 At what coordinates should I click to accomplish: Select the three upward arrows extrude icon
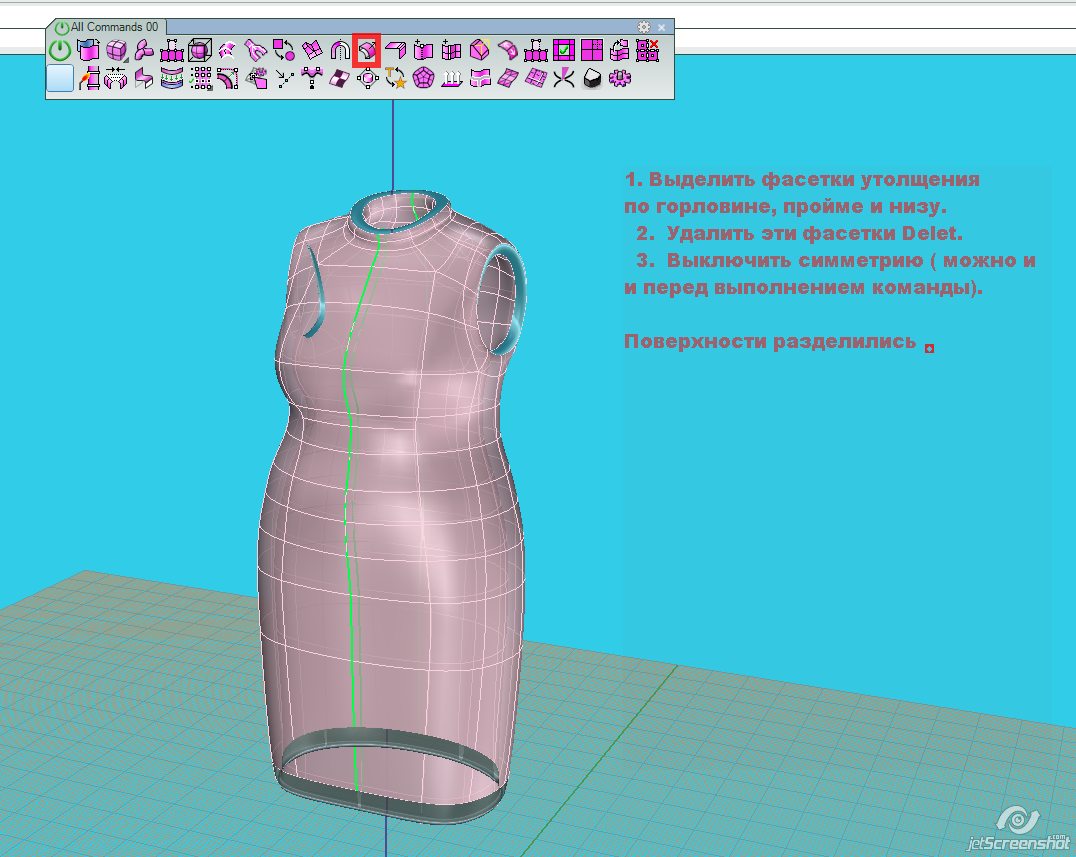click(x=451, y=79)
